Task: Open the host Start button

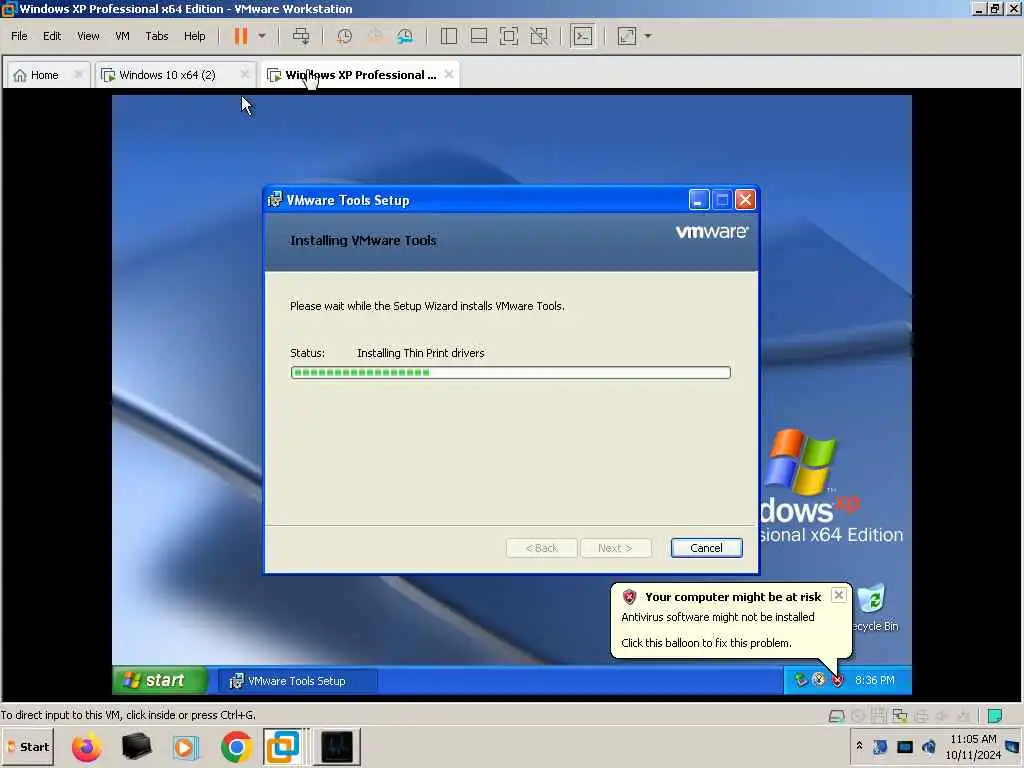Action: (28, 747)
